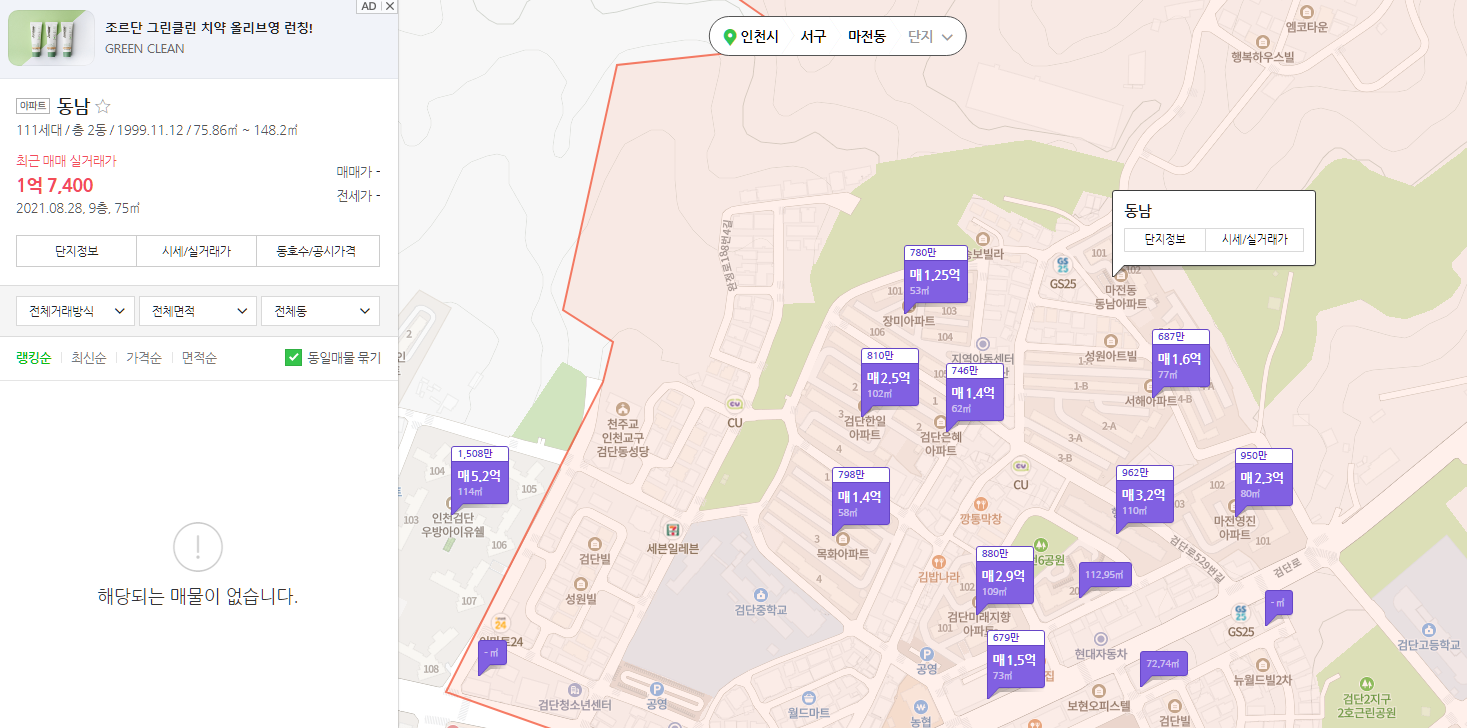Viewport: 1467px width, 728px height.
Task: Click the 매 5.2억 price marker on the map
Action: click(x=480, y=477)
